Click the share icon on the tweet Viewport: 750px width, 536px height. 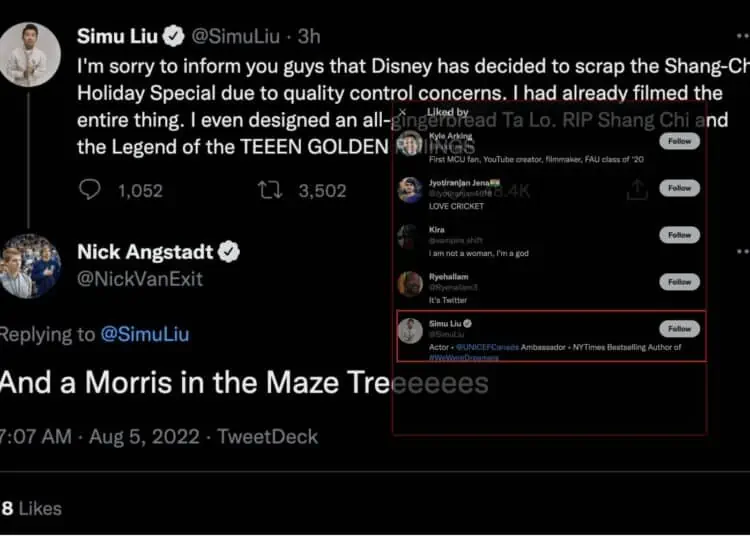(x=637, y=190)
